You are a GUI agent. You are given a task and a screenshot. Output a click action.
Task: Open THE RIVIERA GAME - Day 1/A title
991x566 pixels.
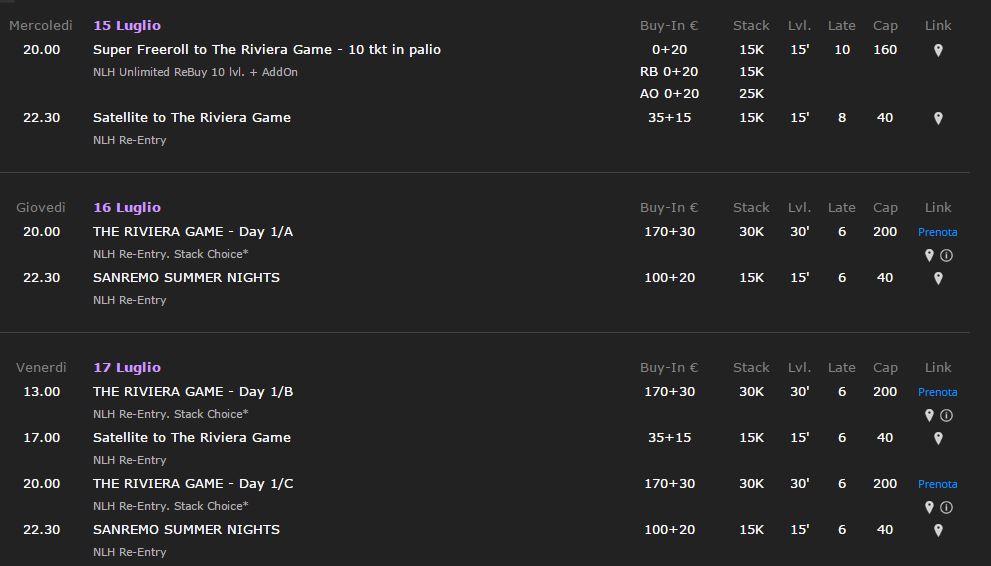pyautogui.click(x=193, y=232)
